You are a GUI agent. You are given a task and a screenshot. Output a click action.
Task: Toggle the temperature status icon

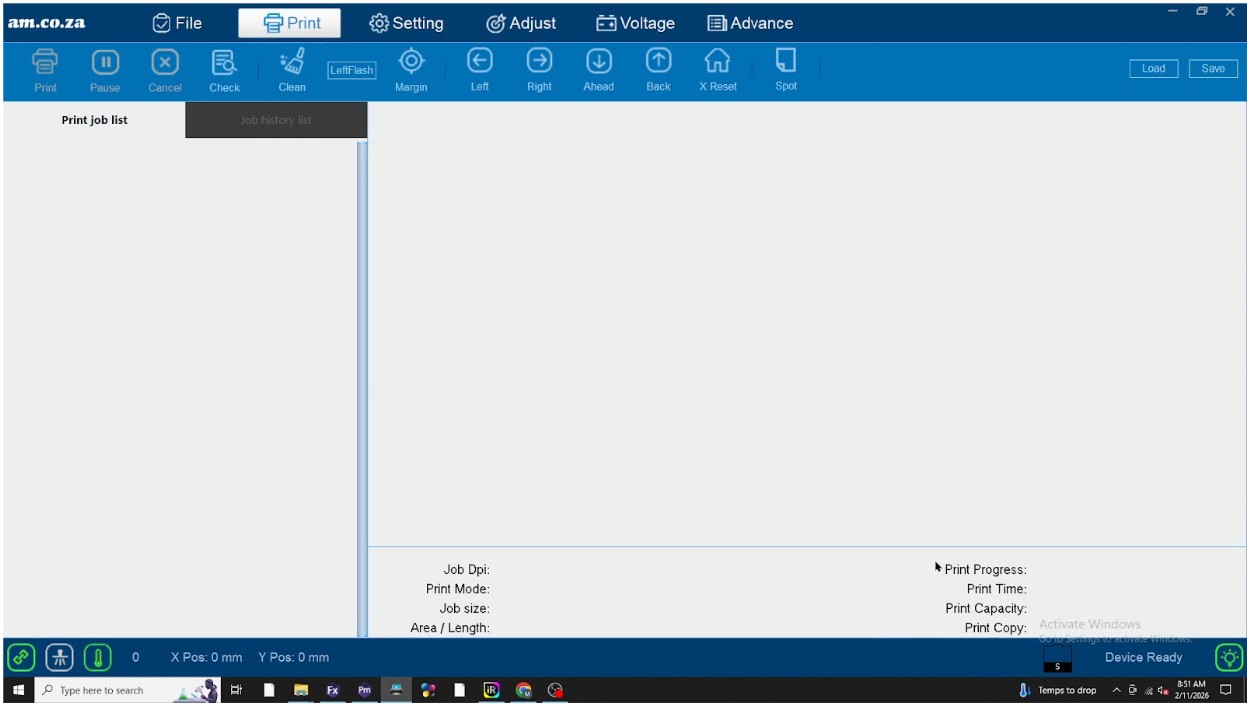click(97, 657)
